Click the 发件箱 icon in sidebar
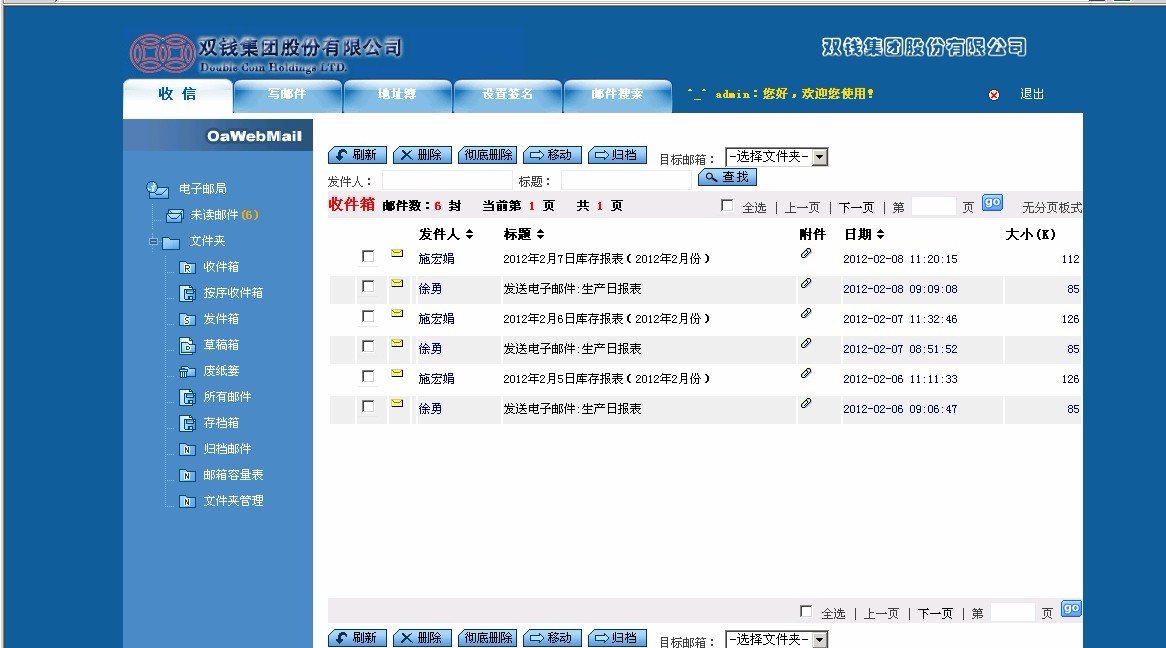 coord(187,319)
